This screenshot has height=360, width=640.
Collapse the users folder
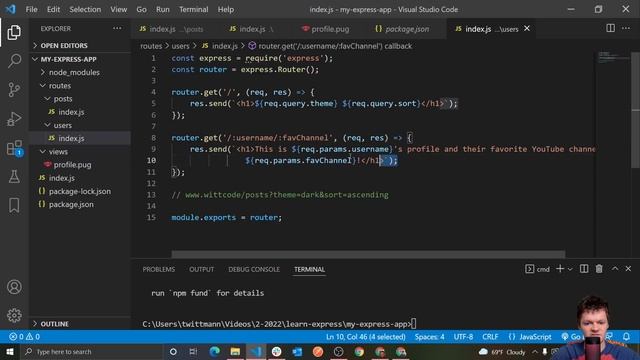point(80,125)
